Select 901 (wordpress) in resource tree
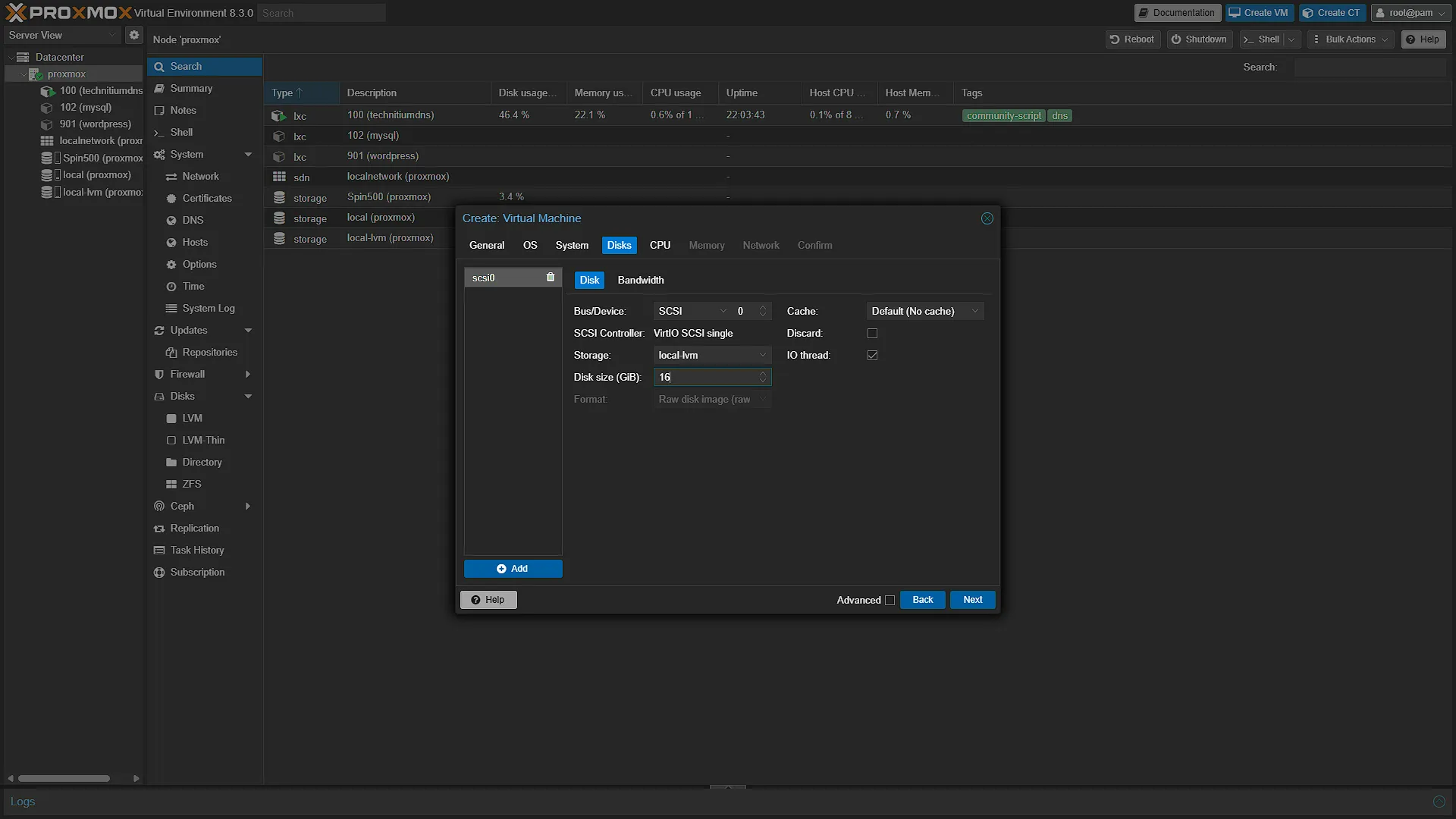Viewport: 1456px width, 819px height. 95,124
